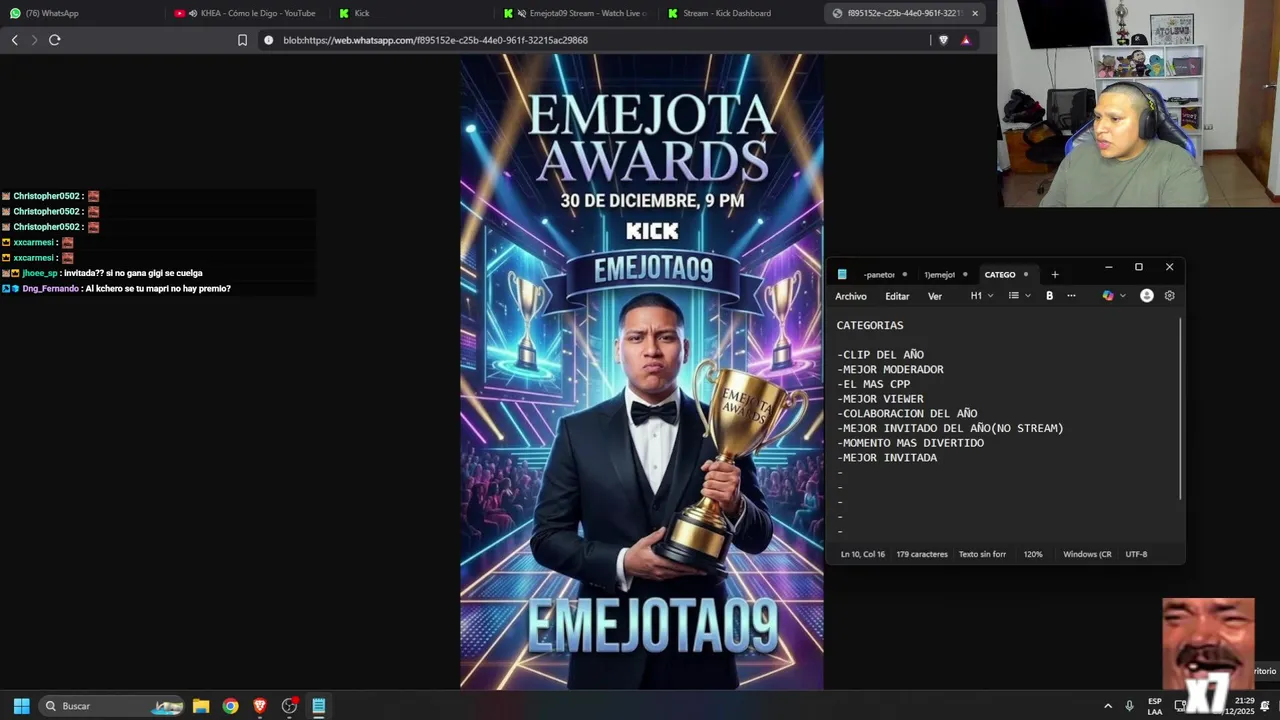The image size is (1280, 720).
Task: Open Notepad settings gear
Action: pos(1170,296)
